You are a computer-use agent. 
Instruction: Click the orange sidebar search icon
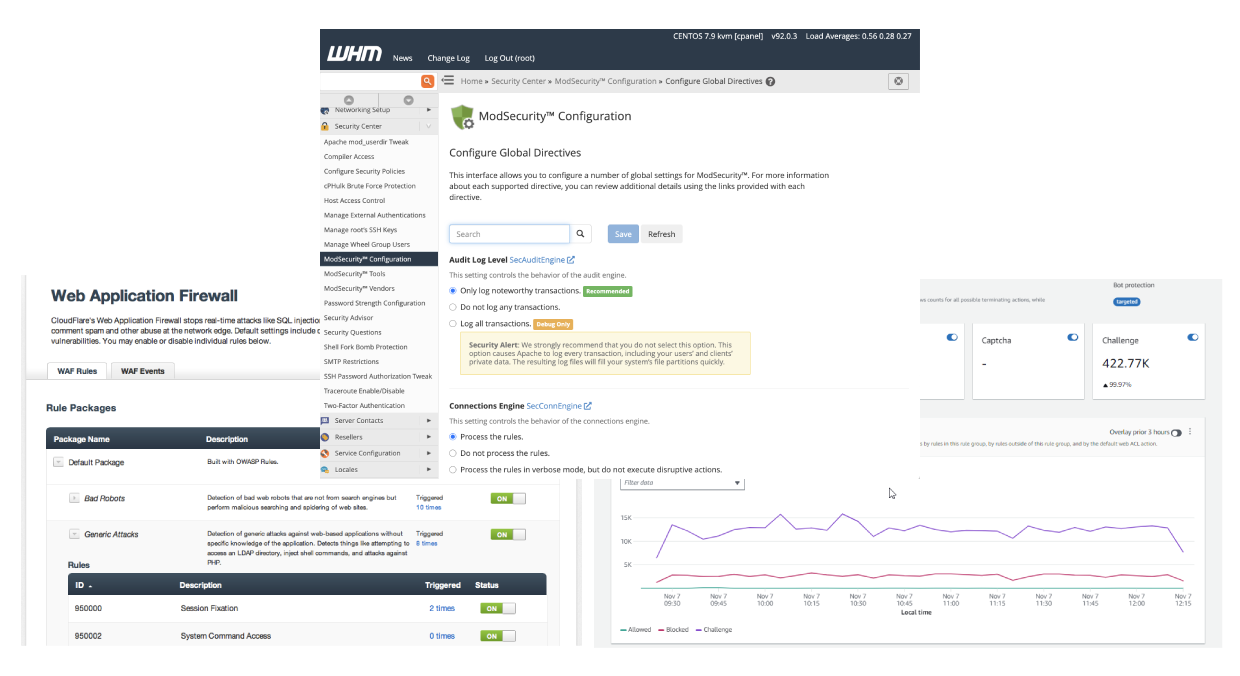[428, 81]
